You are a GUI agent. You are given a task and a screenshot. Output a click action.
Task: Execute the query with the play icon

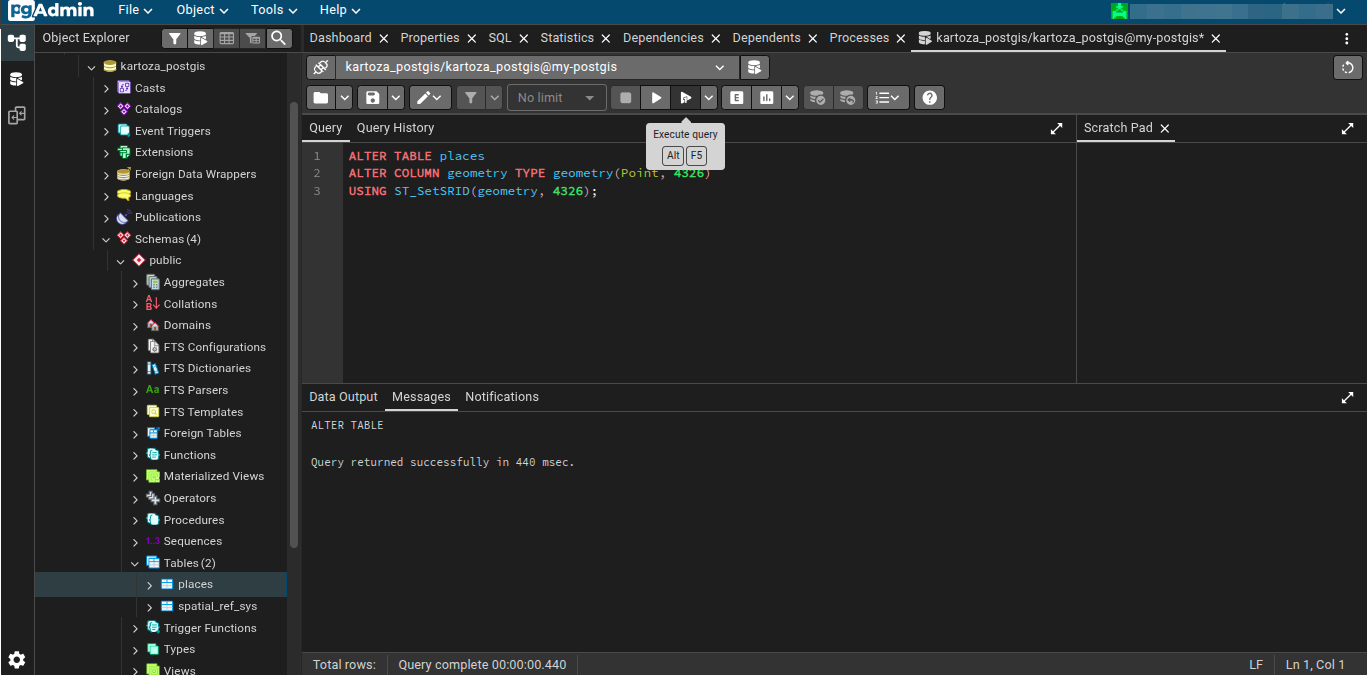656,97
